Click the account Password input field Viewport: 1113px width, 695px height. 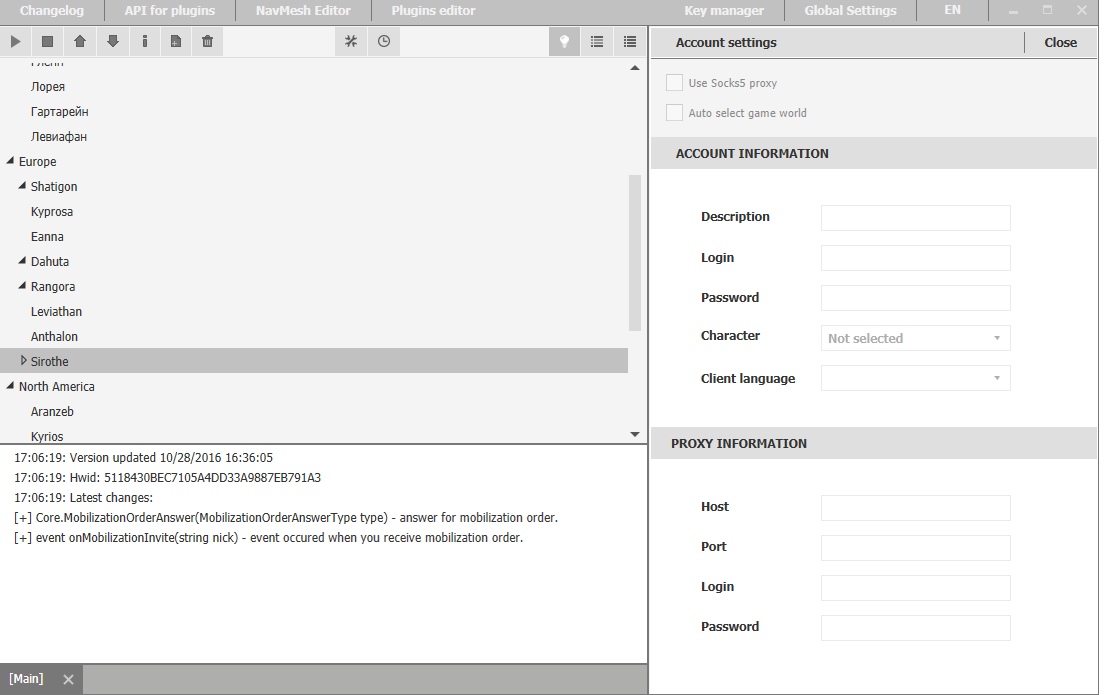[x=916, y=298]
